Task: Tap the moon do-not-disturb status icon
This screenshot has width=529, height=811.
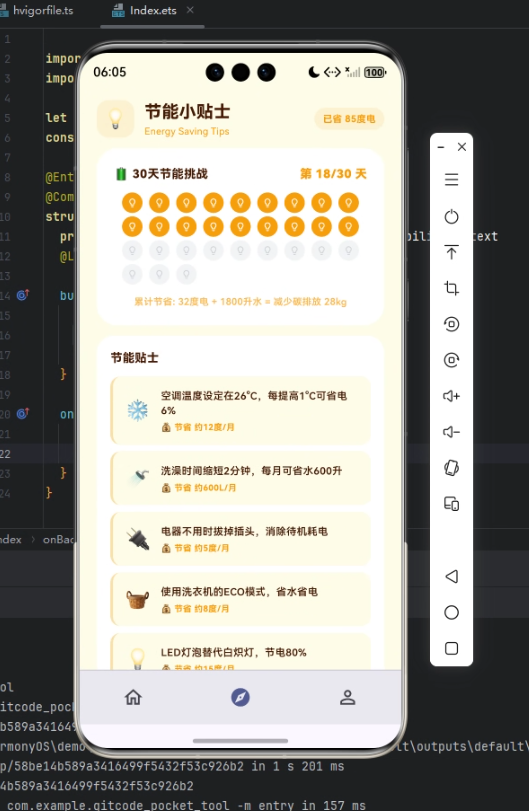Action: [313, 72]
